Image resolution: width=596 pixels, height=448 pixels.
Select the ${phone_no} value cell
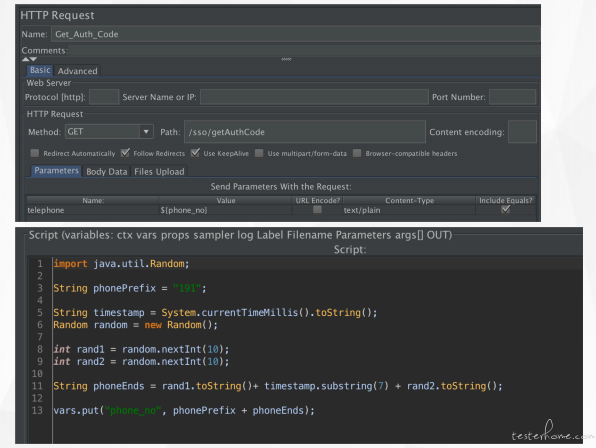(x=226, y=210)
